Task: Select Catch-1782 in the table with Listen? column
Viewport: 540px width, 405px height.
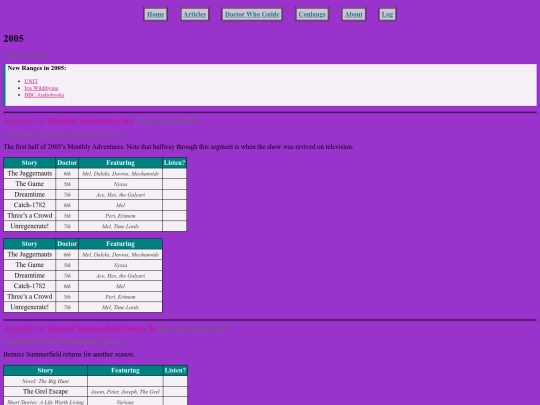Action: tap(30, 205)
